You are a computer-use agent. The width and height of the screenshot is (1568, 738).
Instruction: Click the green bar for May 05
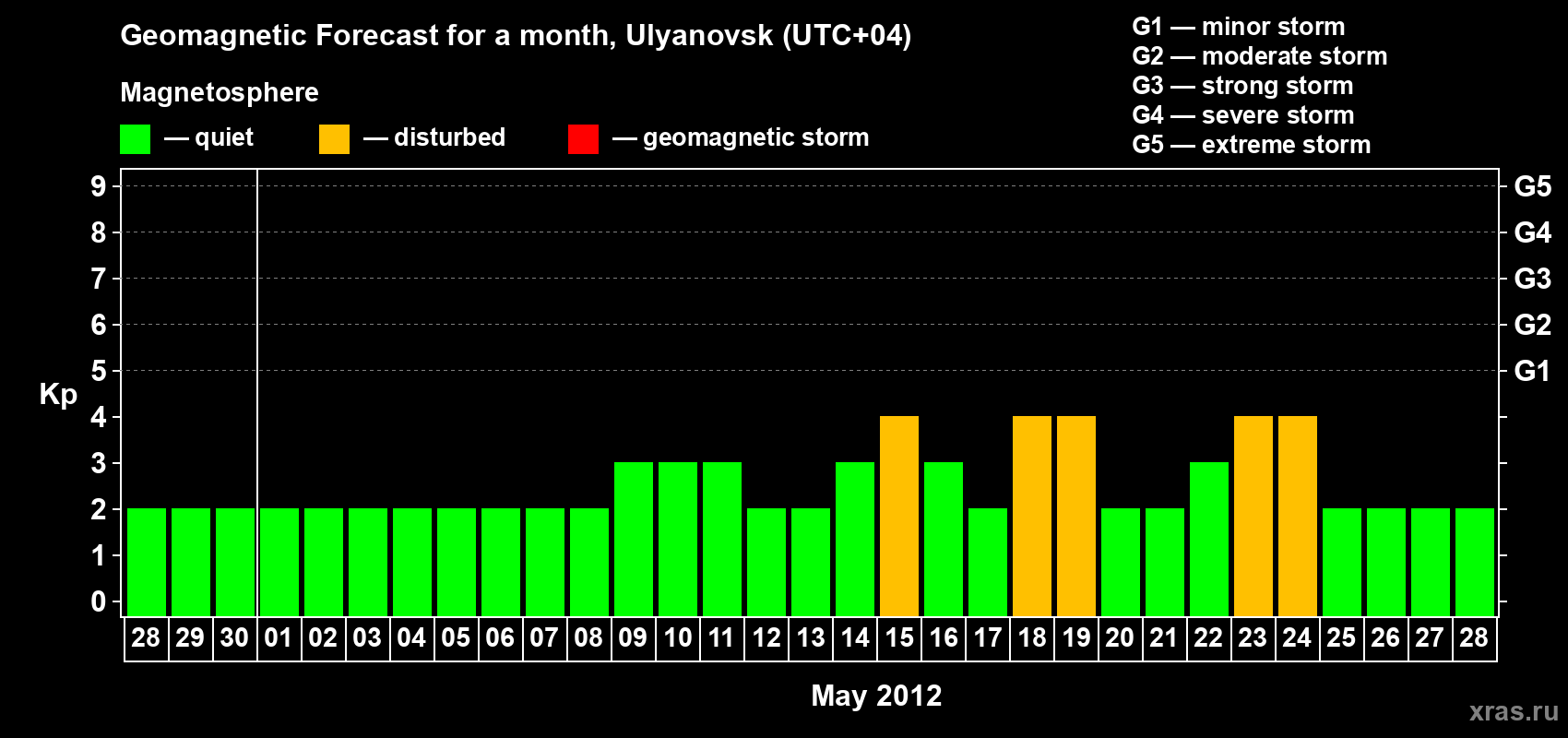click(457, 562)
